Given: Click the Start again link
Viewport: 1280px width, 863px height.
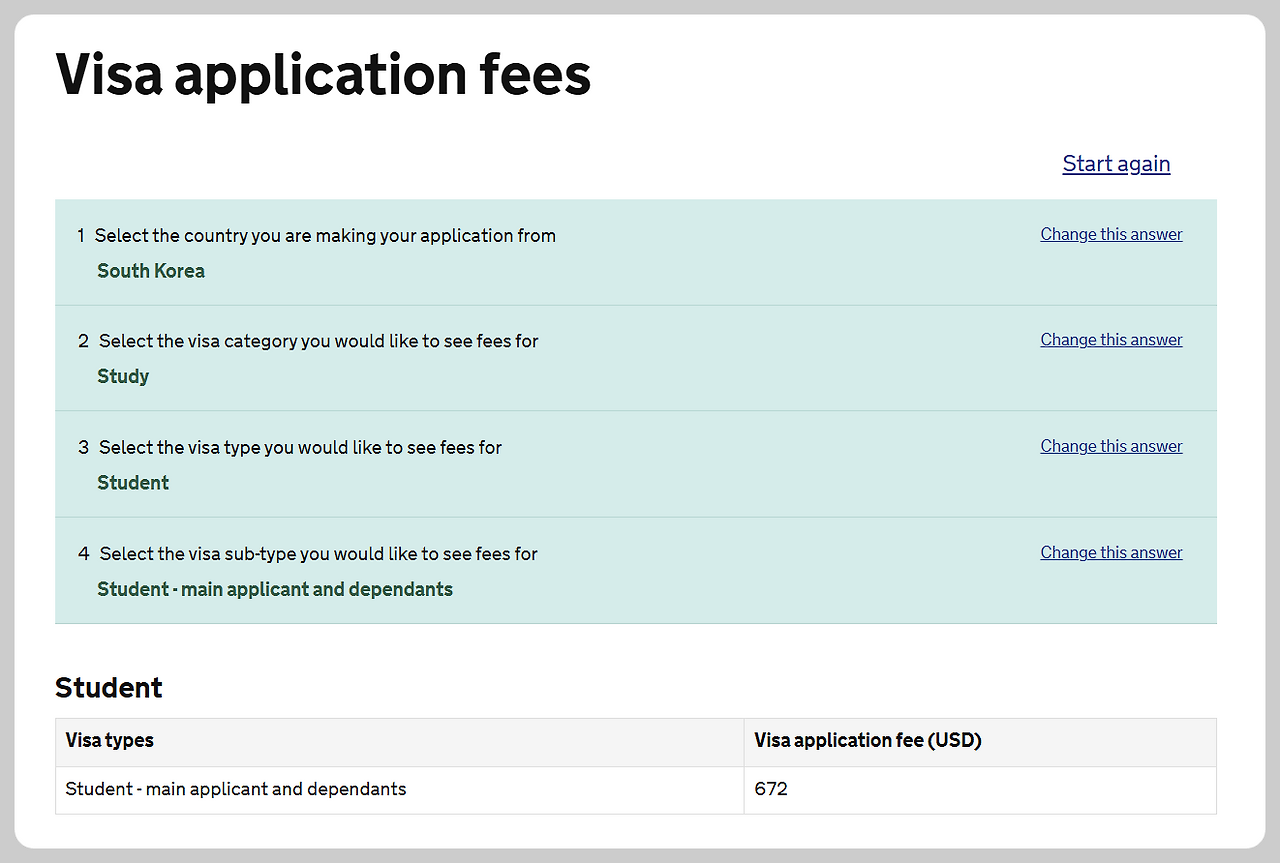Looking at the screenshot, I should point(1116,164).
